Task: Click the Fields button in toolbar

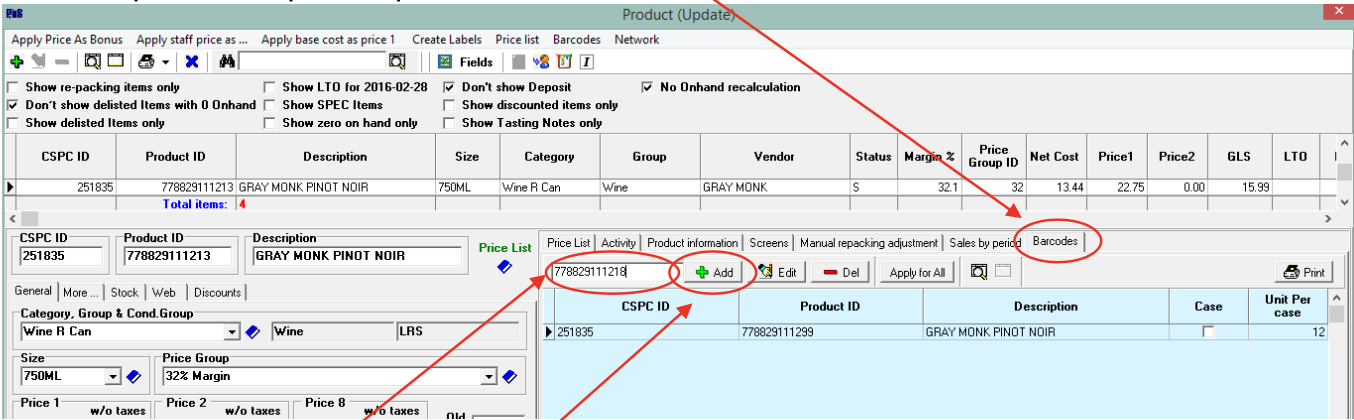Action: (466, 62)
